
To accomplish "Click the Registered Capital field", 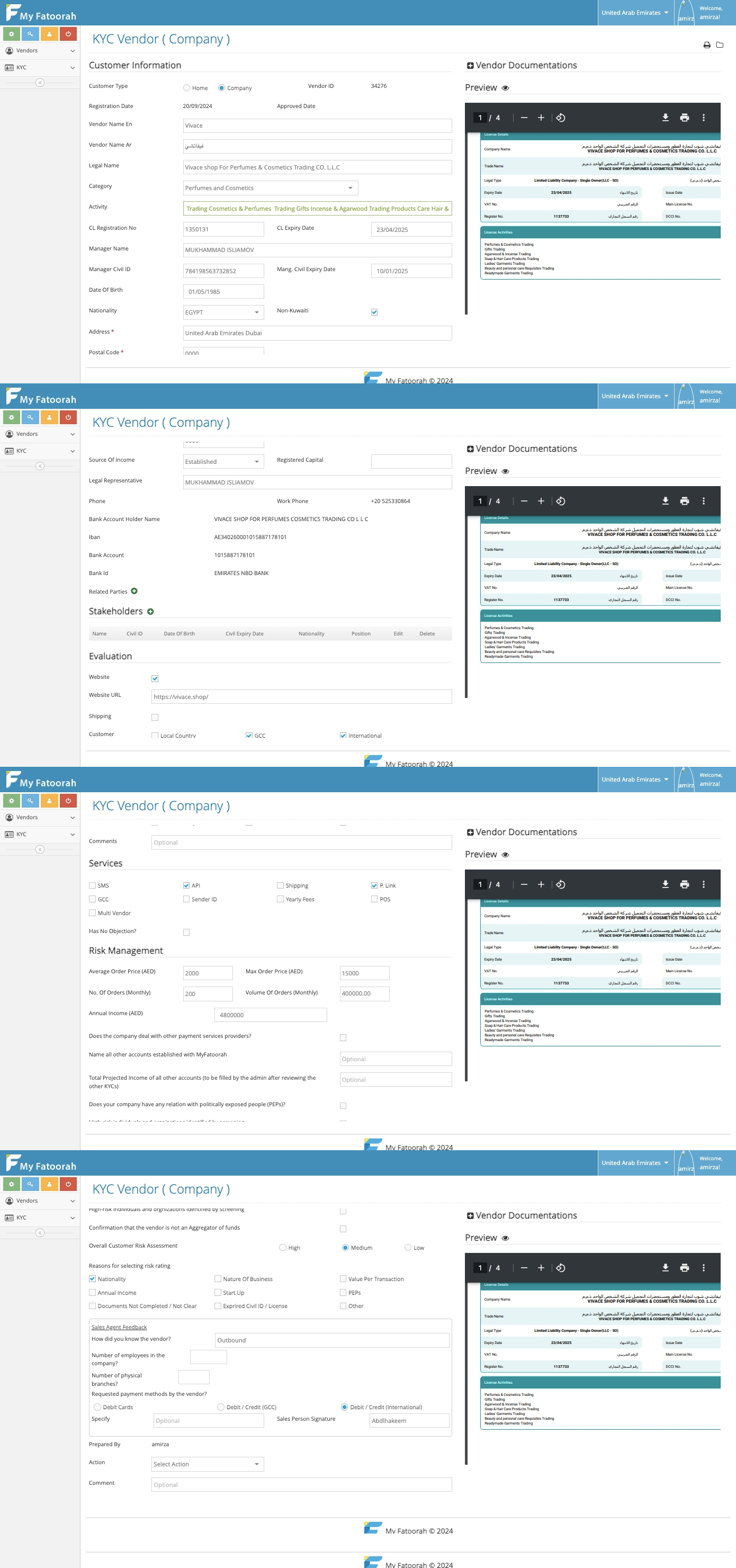I will point(411,461).
